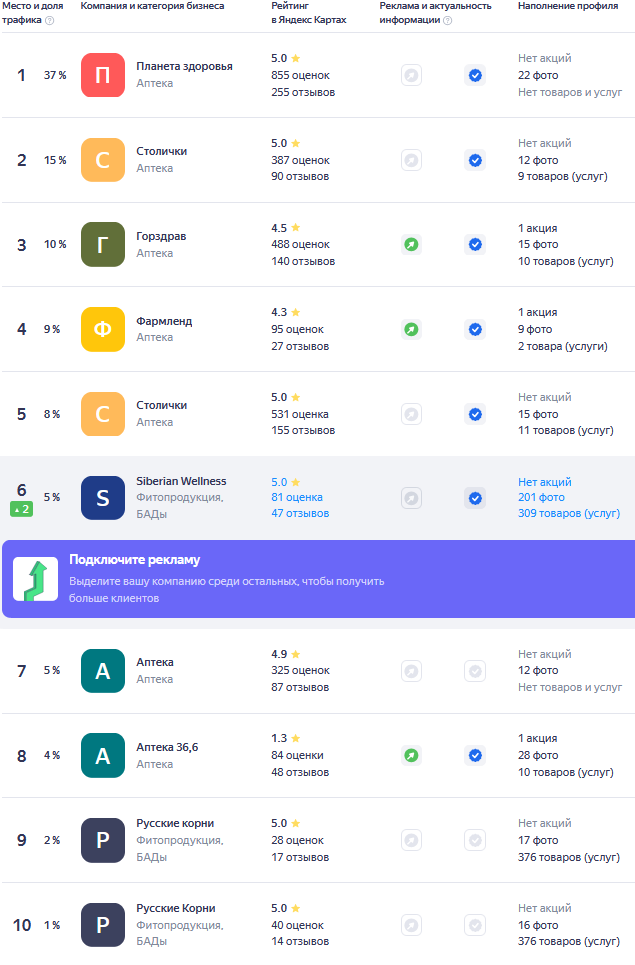Click green advertising icon for Горздрав

[x=411, y=244]
